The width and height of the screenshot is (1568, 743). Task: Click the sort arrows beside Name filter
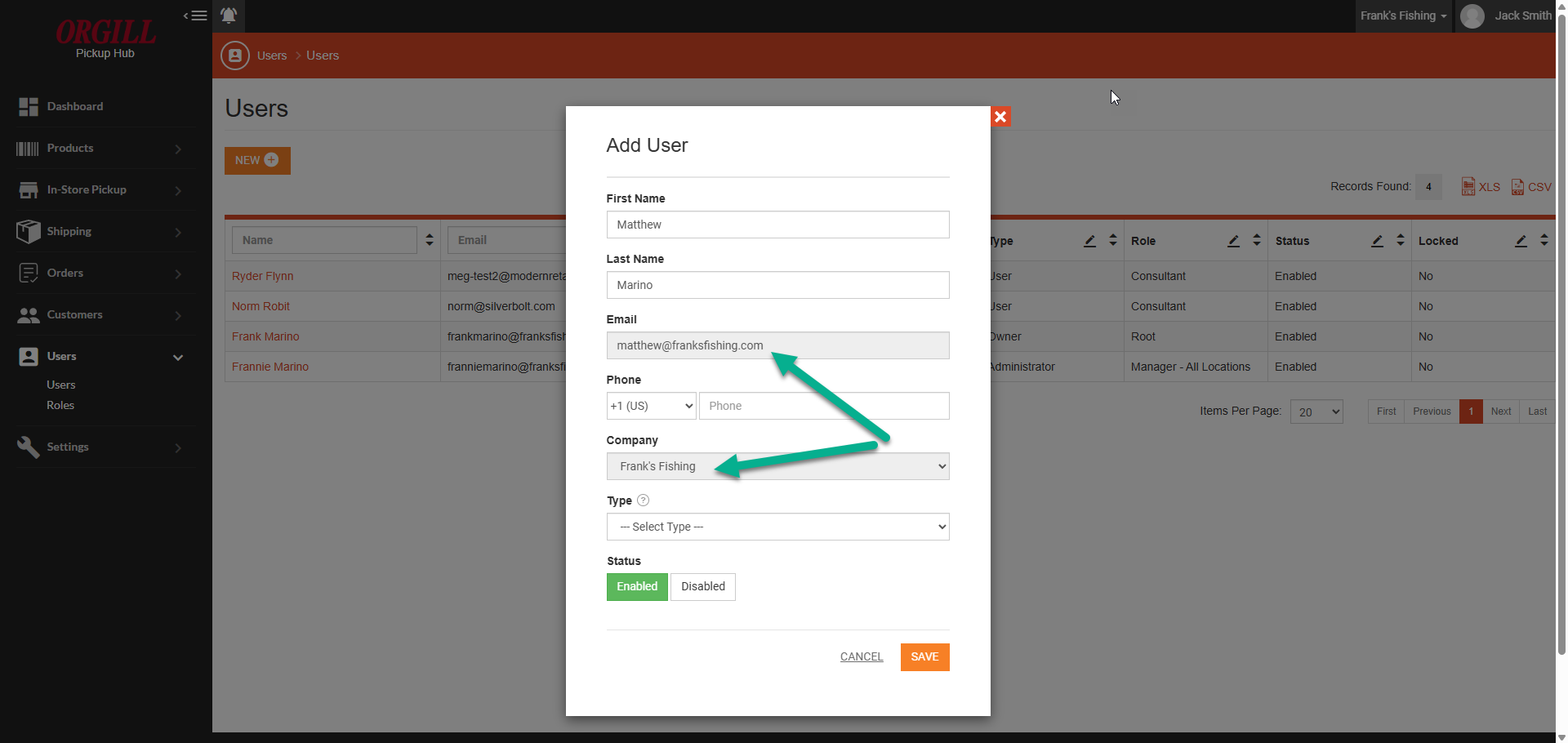pyautogui.click(x=430, y=240)
